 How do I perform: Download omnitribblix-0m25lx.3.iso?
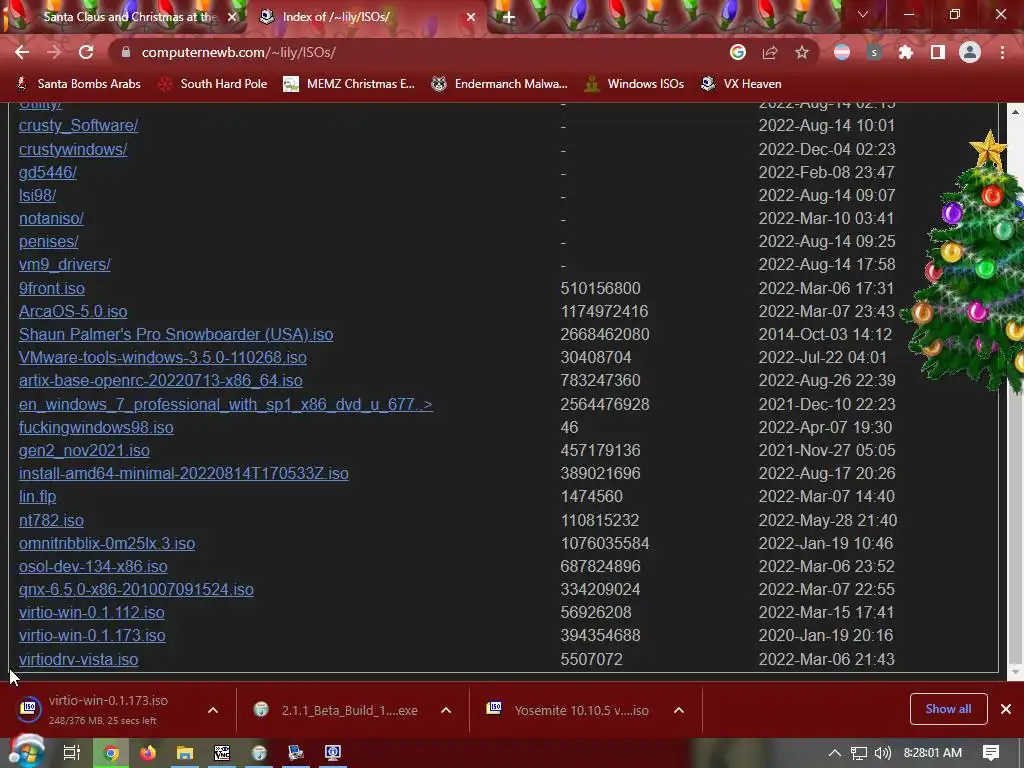coord(107,543)
